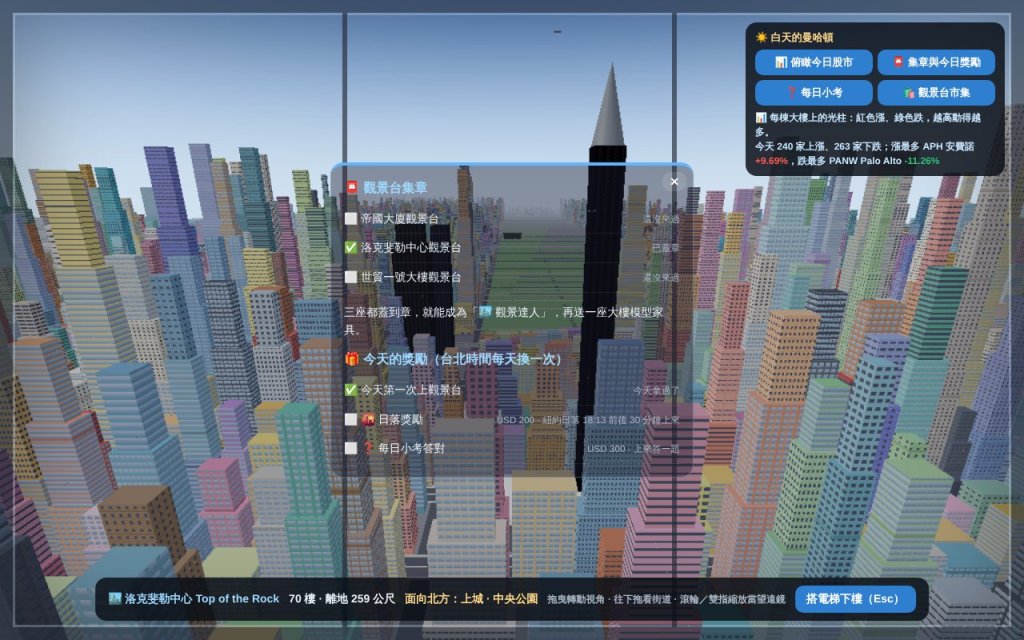This screenshot has width=1024, height=640.
Task: Toggle the 世貿一號大樓觀景台 checkbox
Action: (351, 277)
